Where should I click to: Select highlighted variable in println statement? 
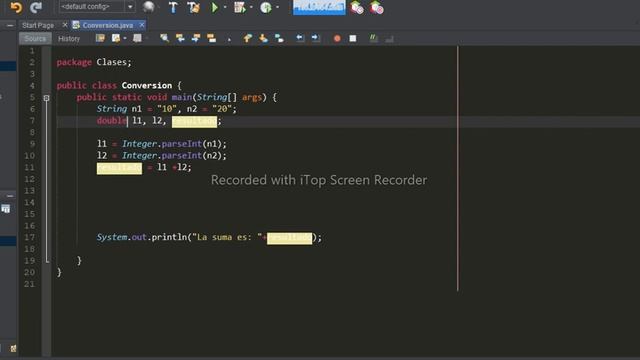(289, 238)
